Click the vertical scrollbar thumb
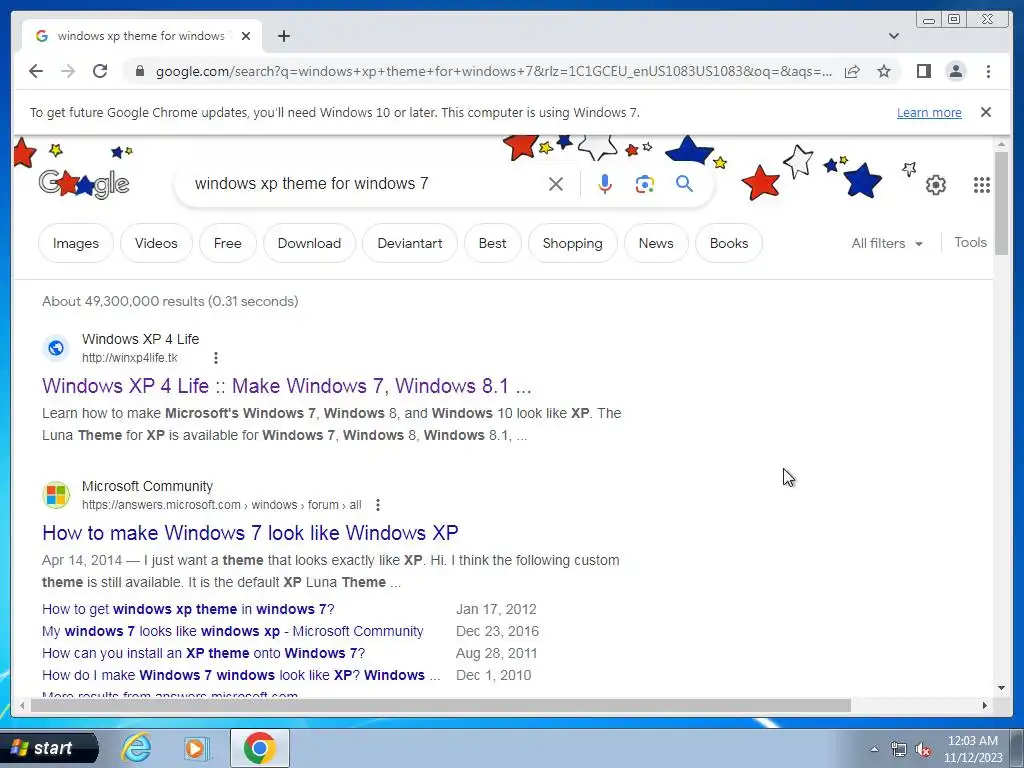1024x768 pixels. click(1001, 203)
